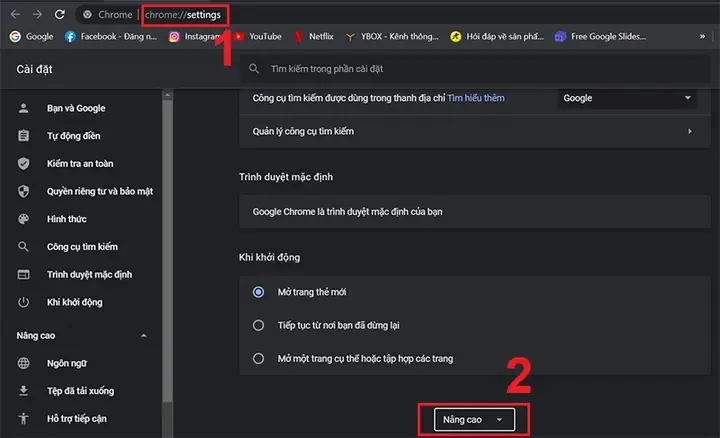
Task: Click the sidebar vertical scrollbar thumb
Action: 167,250
